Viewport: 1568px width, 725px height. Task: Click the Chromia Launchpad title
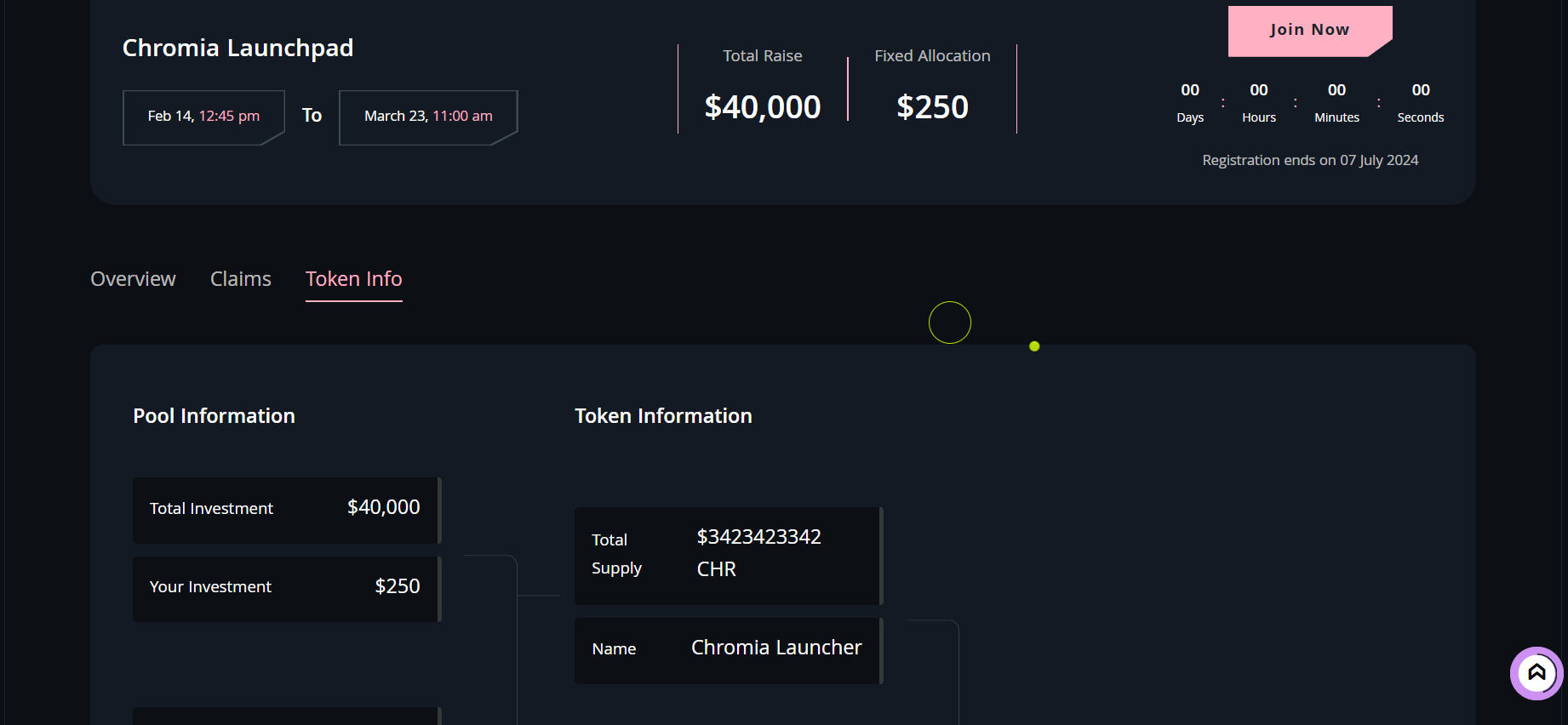coord(237,49)
